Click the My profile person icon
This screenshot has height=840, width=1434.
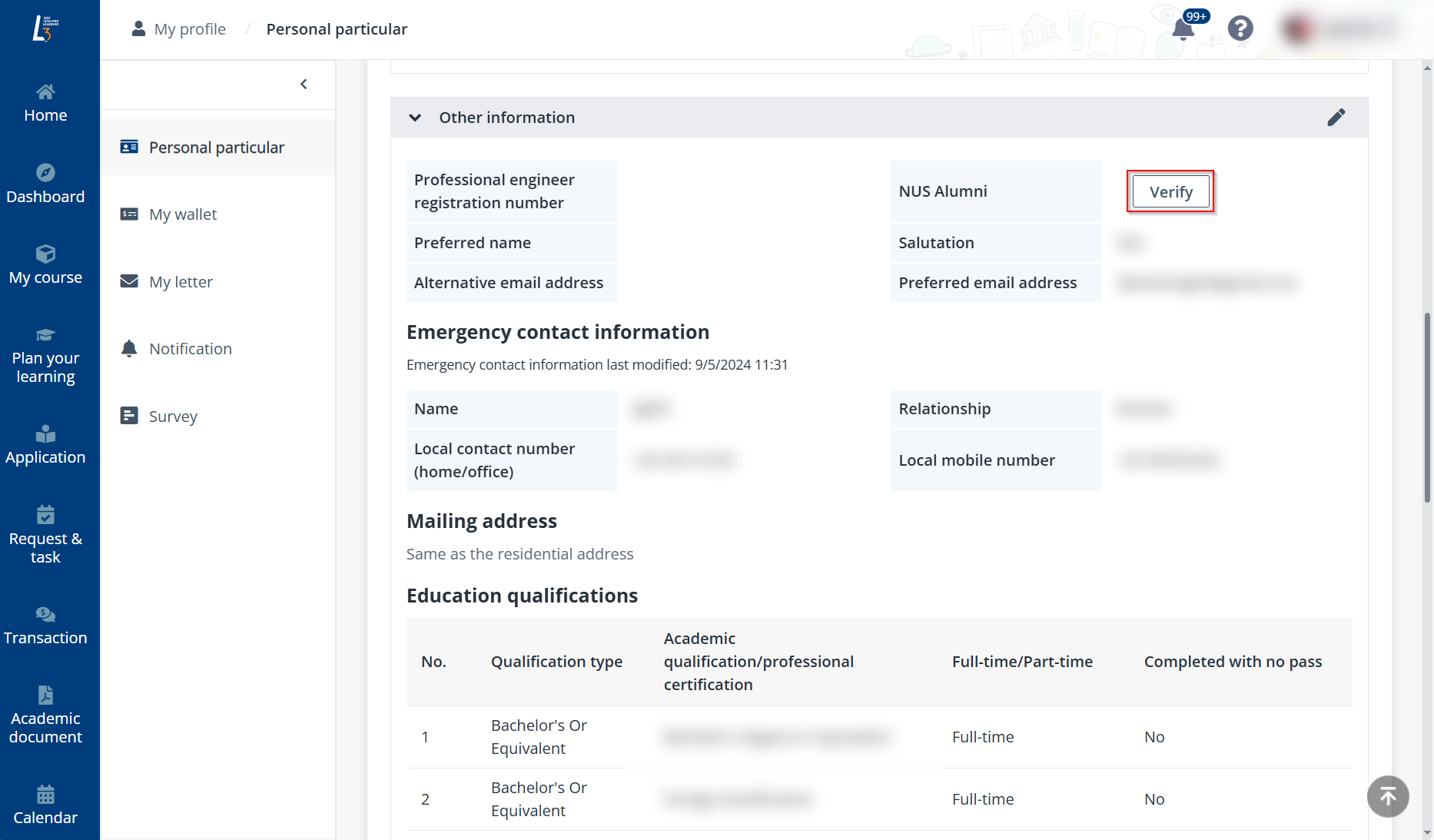coord(138,28)
